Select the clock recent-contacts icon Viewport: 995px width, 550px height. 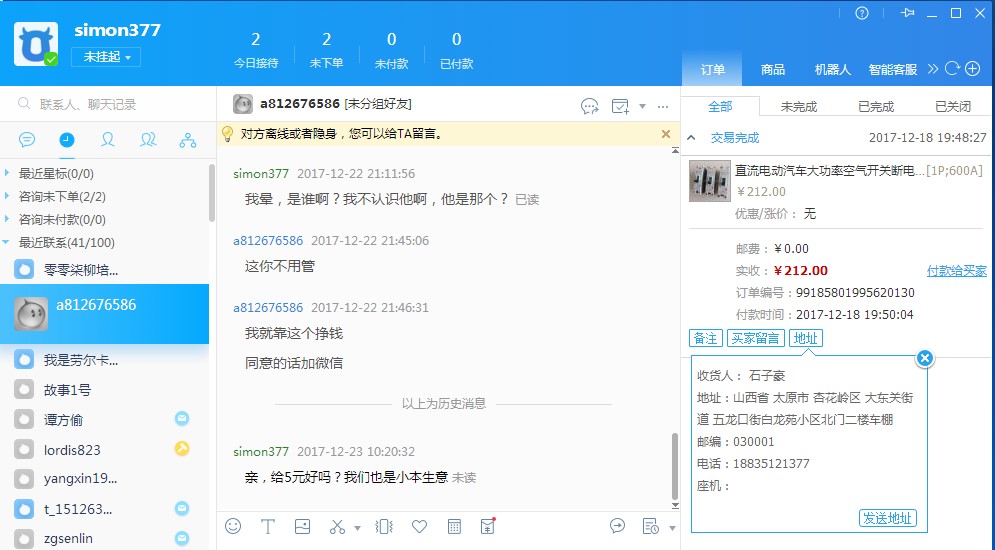67,140
